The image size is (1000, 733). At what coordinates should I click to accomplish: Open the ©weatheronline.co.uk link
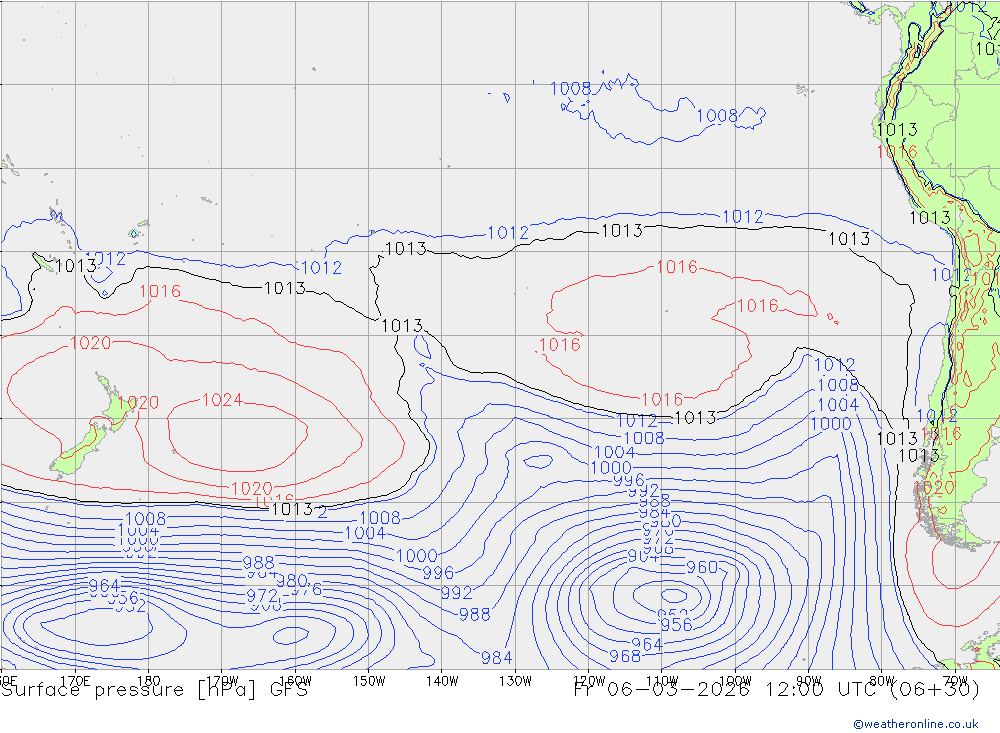915,723
